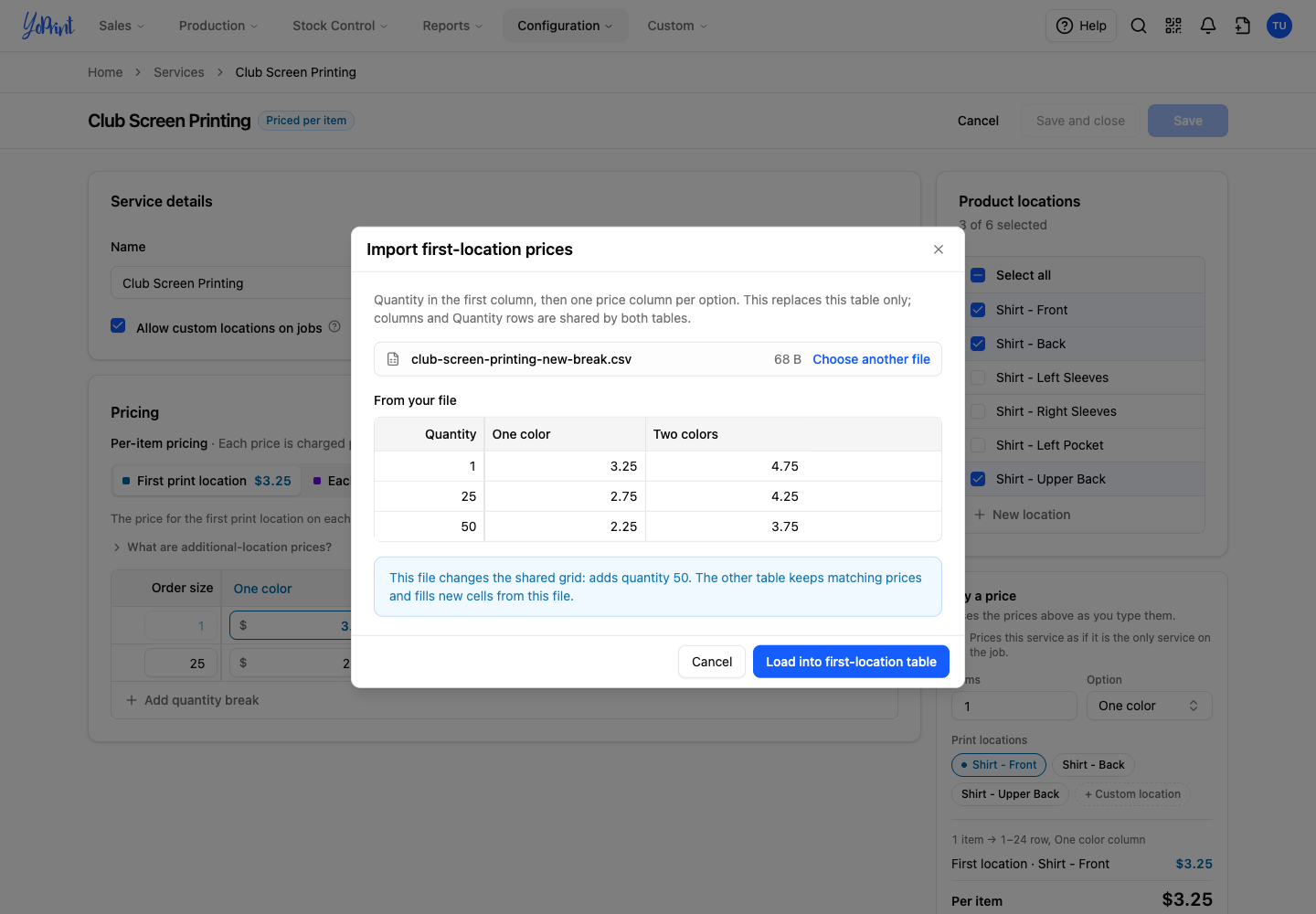Close the import prices dialog
Image resolution: width=1316 pixels, height=914 pixels.
click(x=939, y=250)
